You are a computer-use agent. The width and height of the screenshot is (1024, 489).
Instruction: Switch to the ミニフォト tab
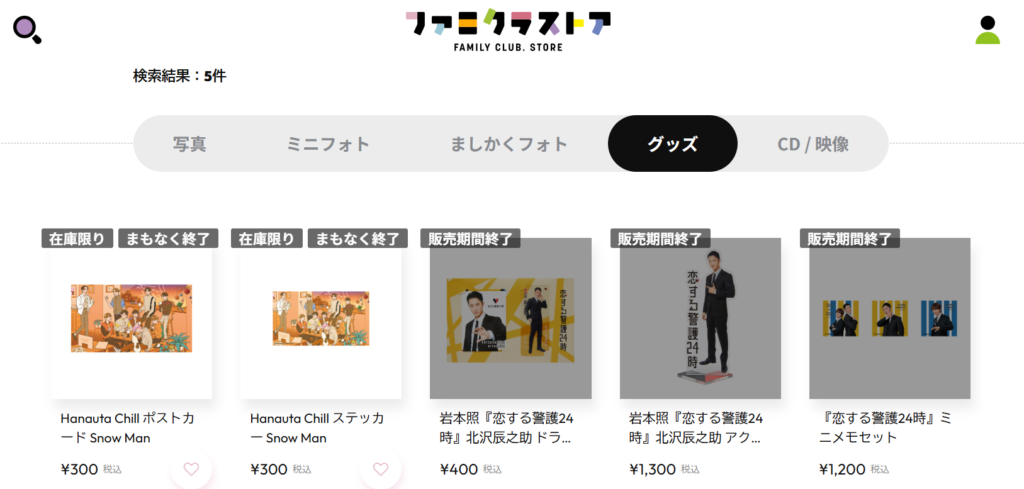click(x=328, y=144)
